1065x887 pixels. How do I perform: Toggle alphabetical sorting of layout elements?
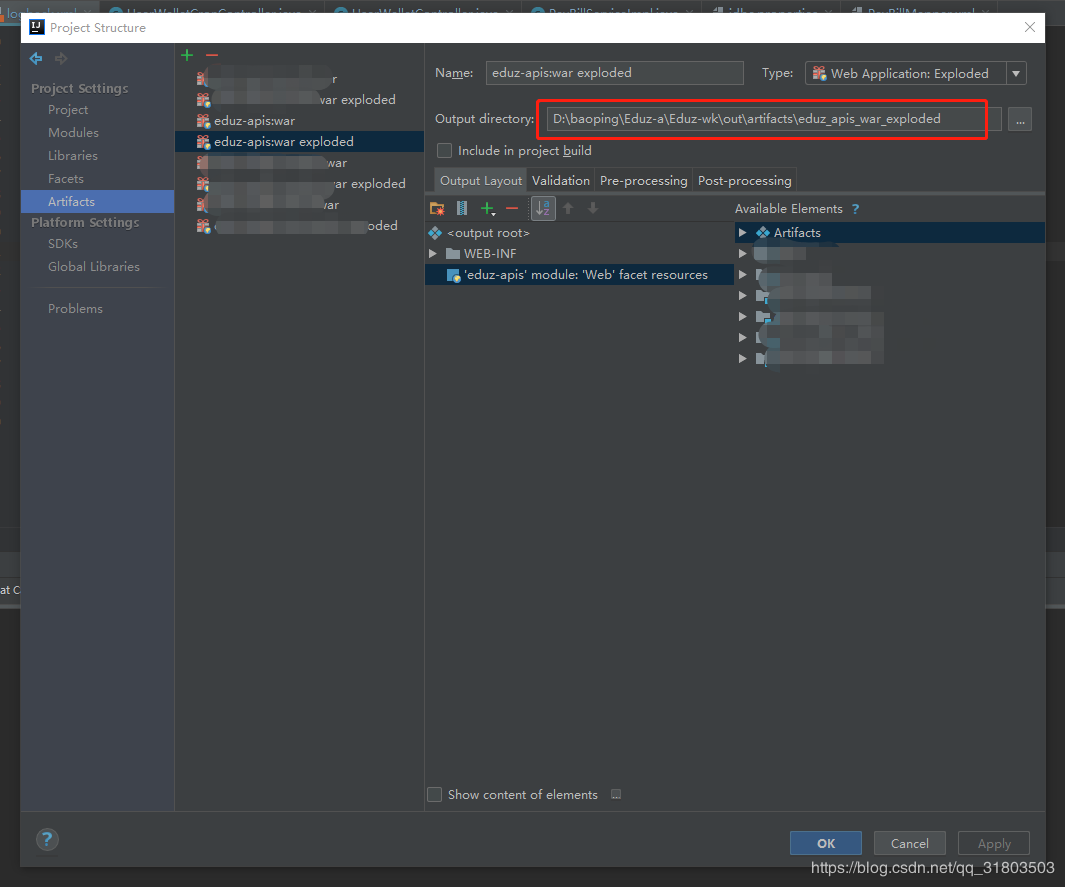pyautogui.click(x=541, y=208)
